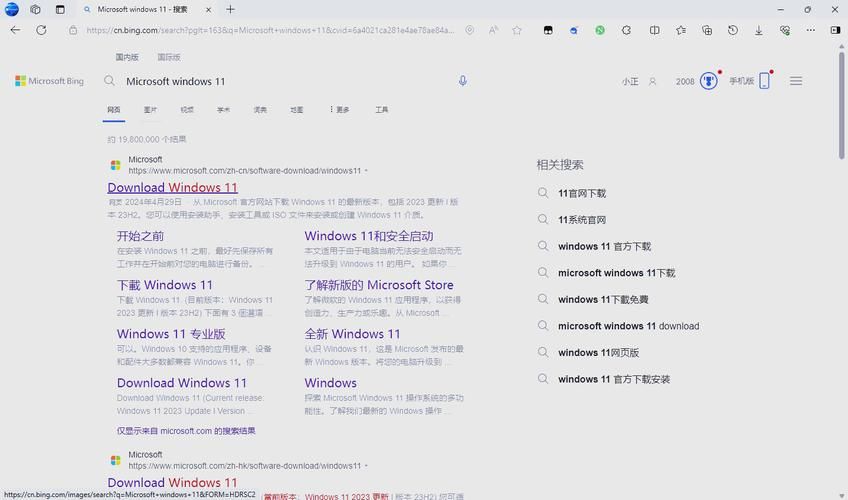Open '了解新版的 Microsoft Store' sublink
This screenshot has height=500, width=848.
(x=379, y=285)
